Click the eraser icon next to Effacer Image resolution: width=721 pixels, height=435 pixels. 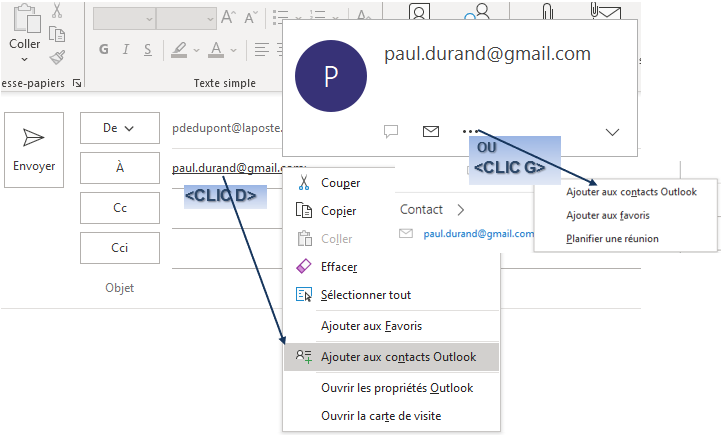pos(303,266)
